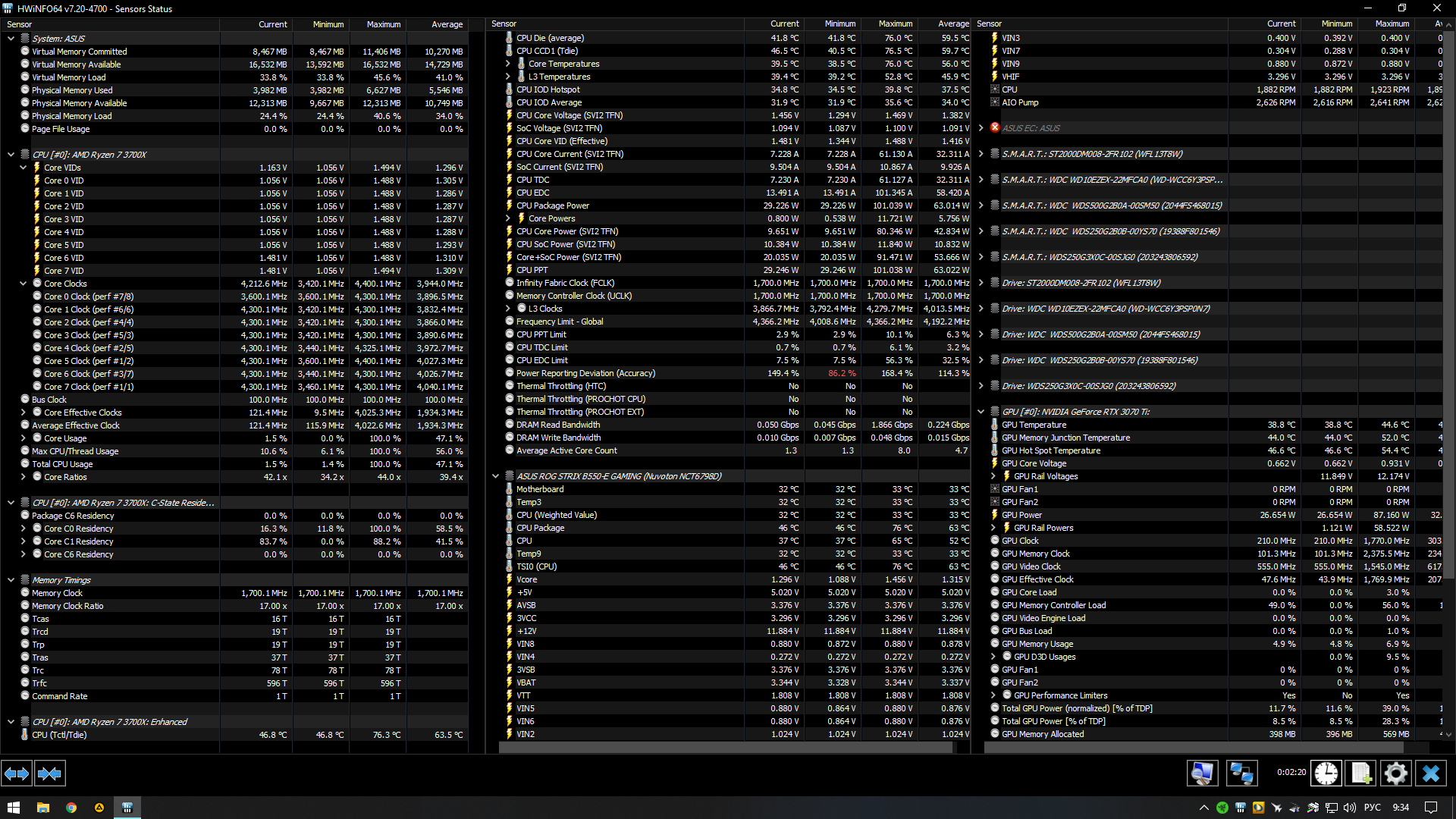This screenshot has width=1456, height=819.
Task: Open Chrome from the taskbar
Action: [71, 808]
